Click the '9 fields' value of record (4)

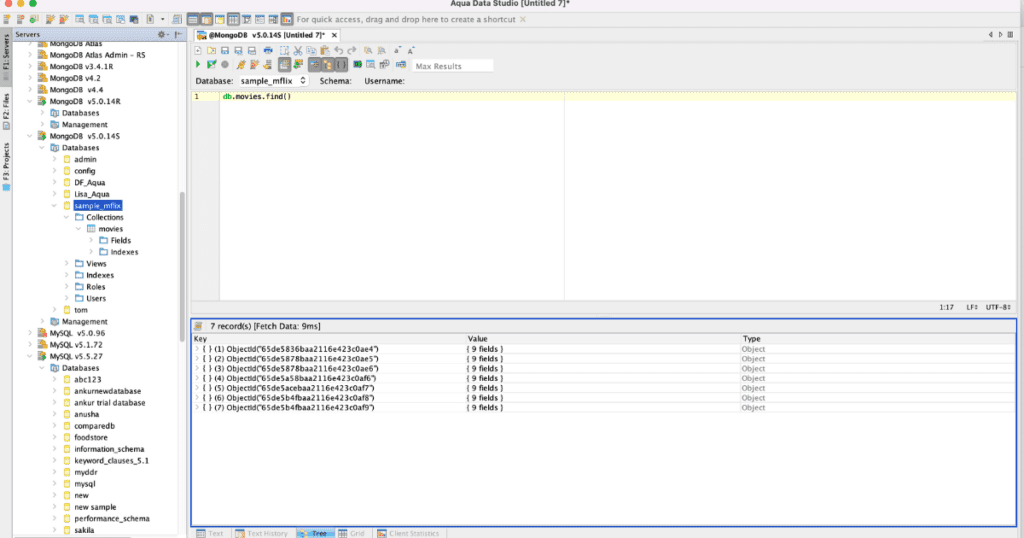[x=485, y=378]
